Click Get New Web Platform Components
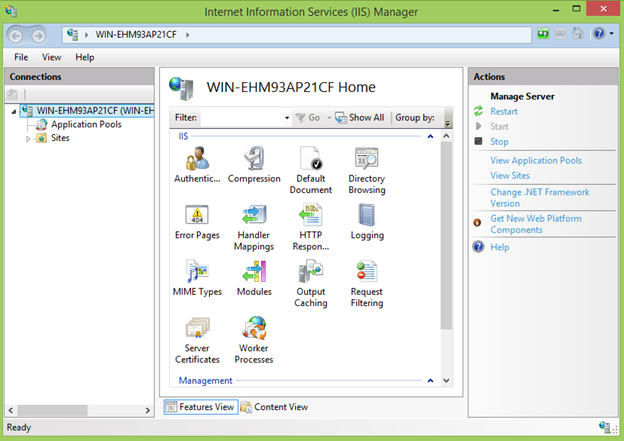Screen dimensions: 624x441 (x=536, y=224)
